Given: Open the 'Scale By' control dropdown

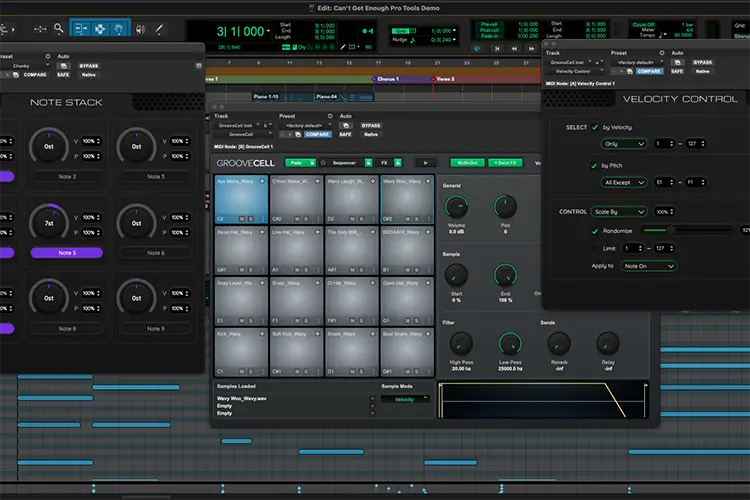Looking at the screenshot, I should [x=619, y=211].
